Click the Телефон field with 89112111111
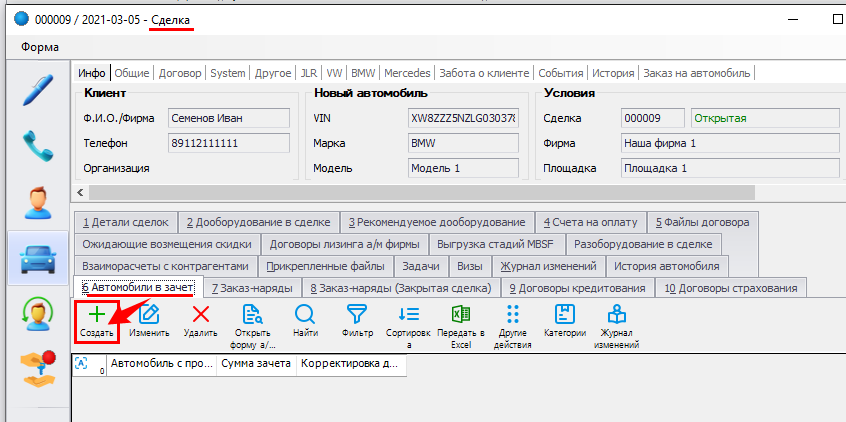This screenshot has height=422, width=846. (229, 143)
